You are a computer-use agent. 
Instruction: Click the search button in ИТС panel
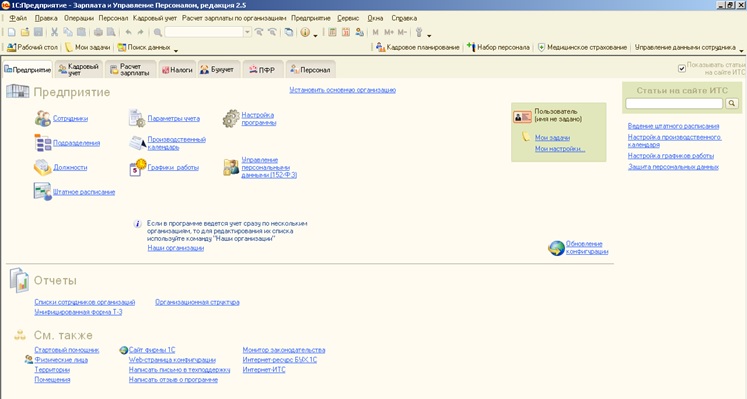[732, 103]
